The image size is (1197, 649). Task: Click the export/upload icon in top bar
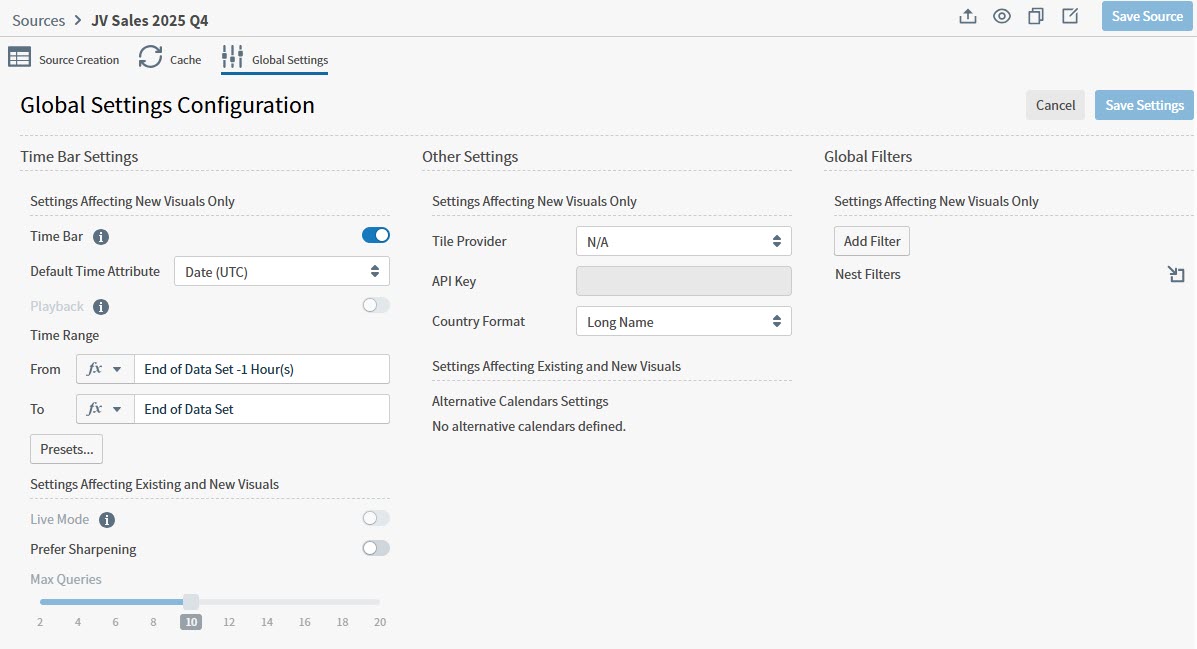967,16
